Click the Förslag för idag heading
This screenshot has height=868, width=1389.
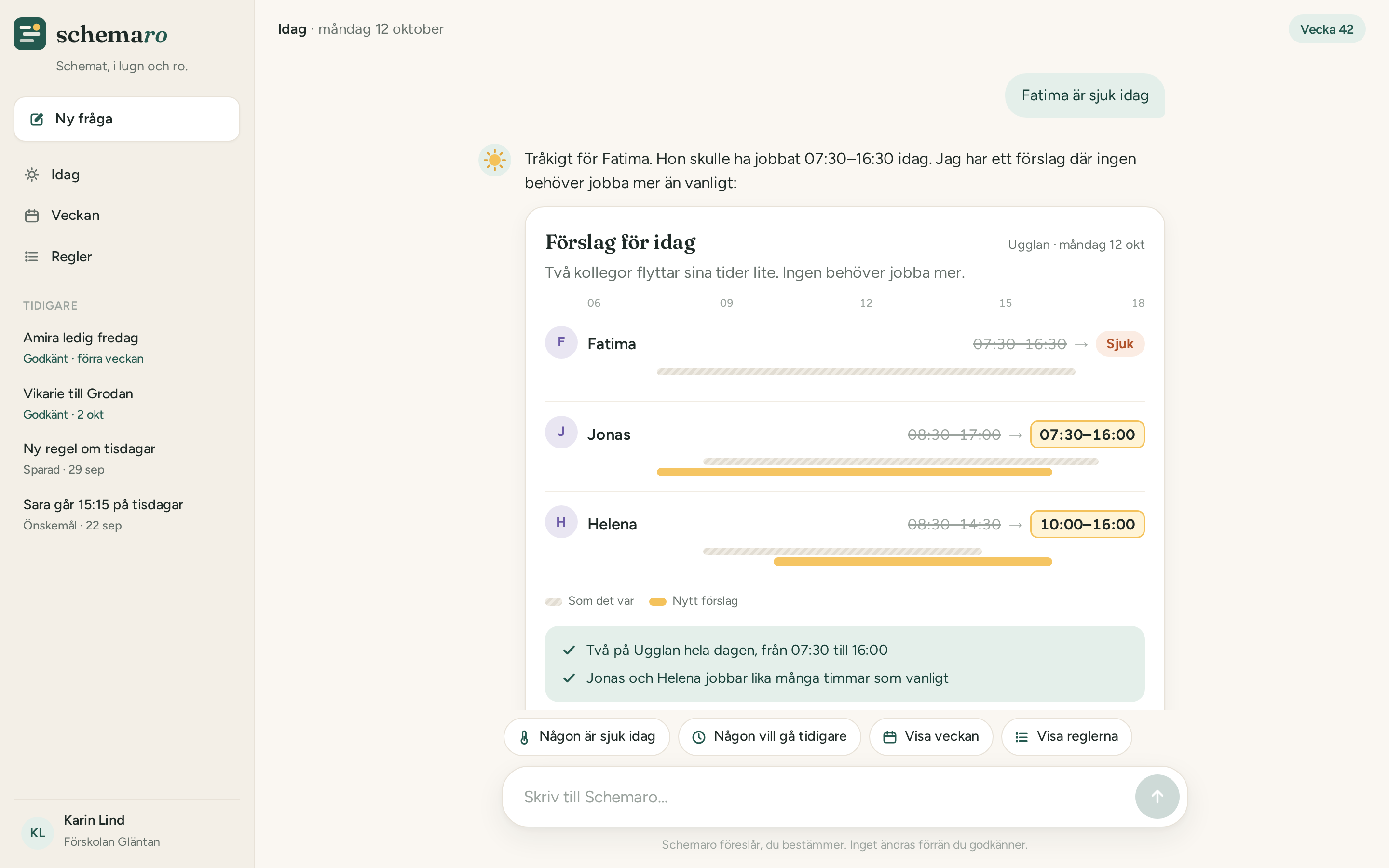620,242
